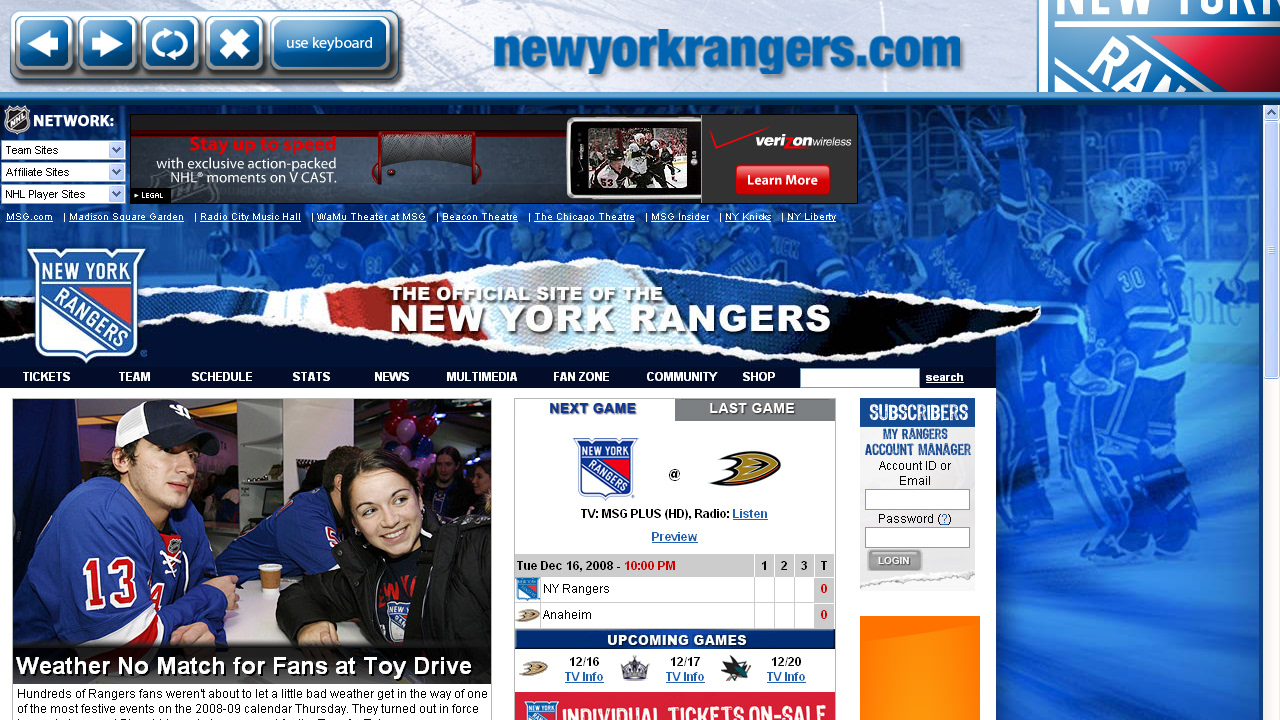Click the Rangers logo in matchup
The width and height of the screenshot is (1280, 720).
pos(605,468)
